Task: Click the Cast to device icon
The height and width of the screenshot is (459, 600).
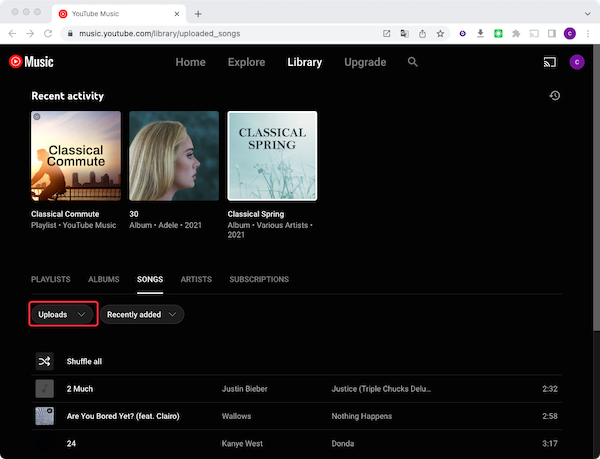Action: pos(549,62)
